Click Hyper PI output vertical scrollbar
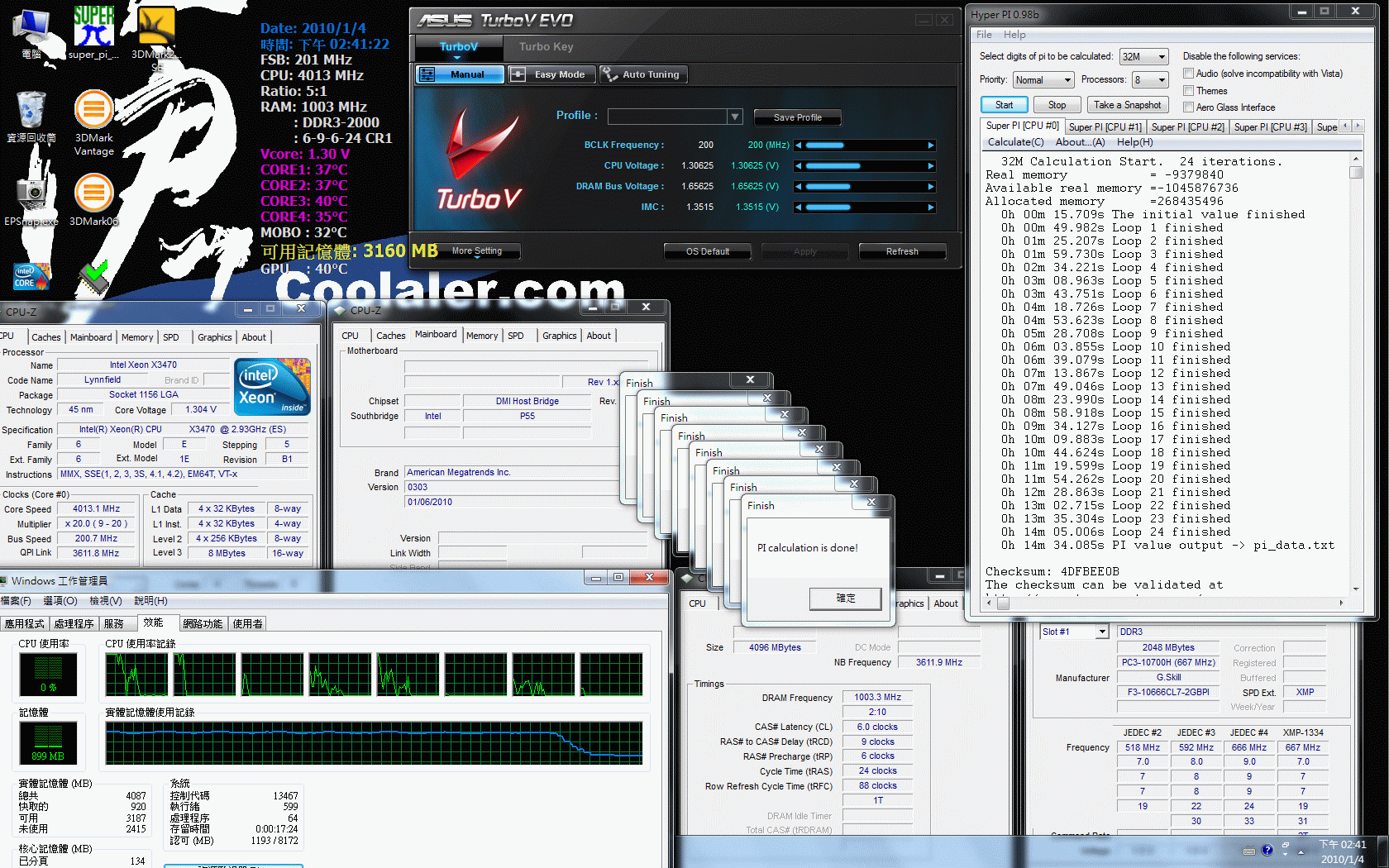Viewport: 1389px width, 868px height. 1355,374
